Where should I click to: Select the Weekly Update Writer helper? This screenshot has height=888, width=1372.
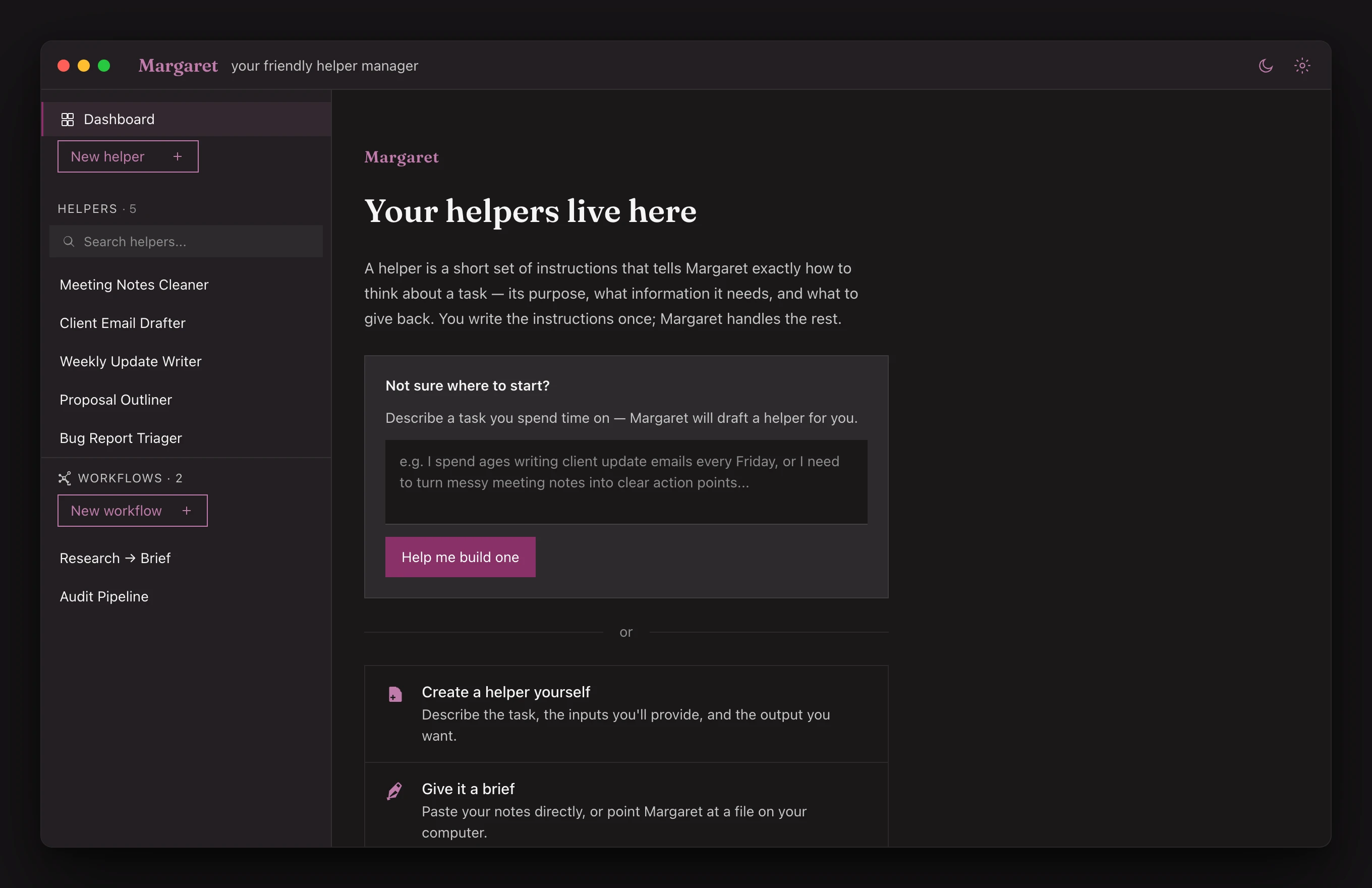coord(187,362)
